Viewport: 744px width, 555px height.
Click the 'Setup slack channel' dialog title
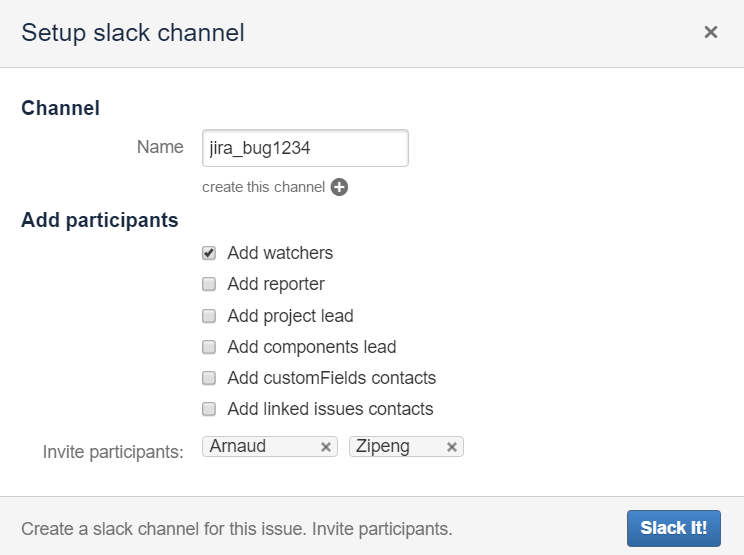(x=133, y=33)
